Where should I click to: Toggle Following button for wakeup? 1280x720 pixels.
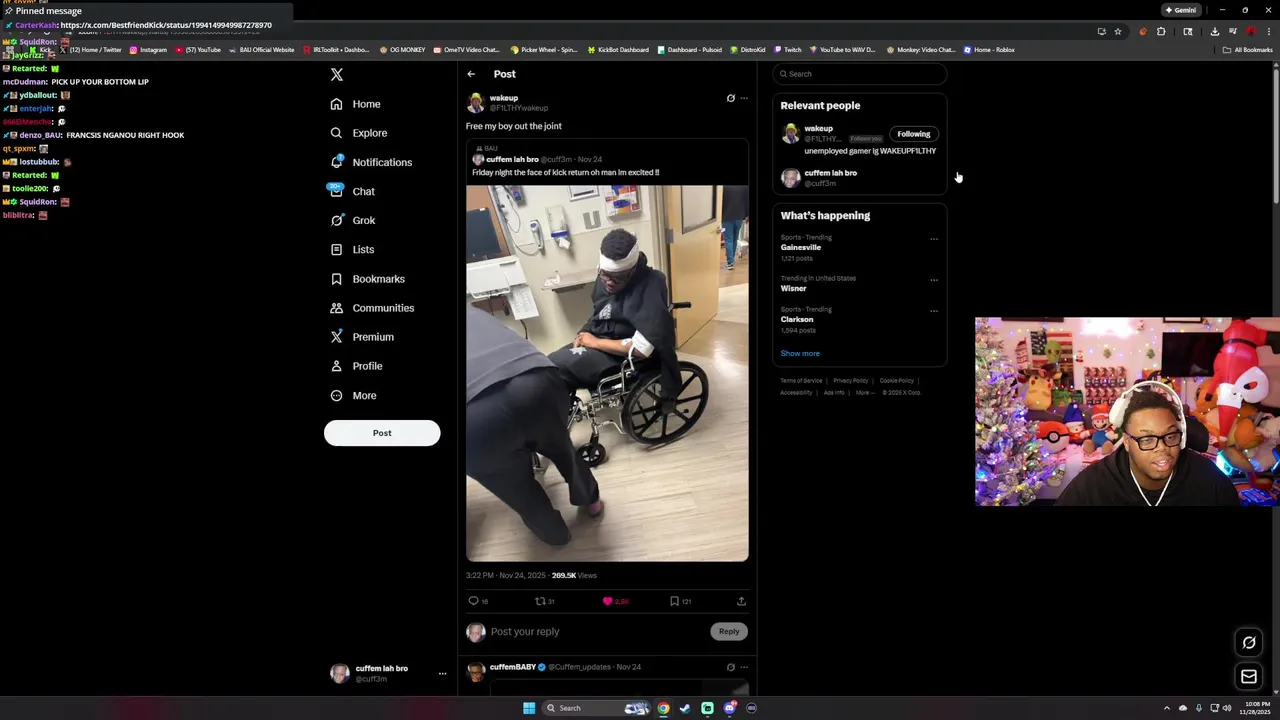point(913,134)
